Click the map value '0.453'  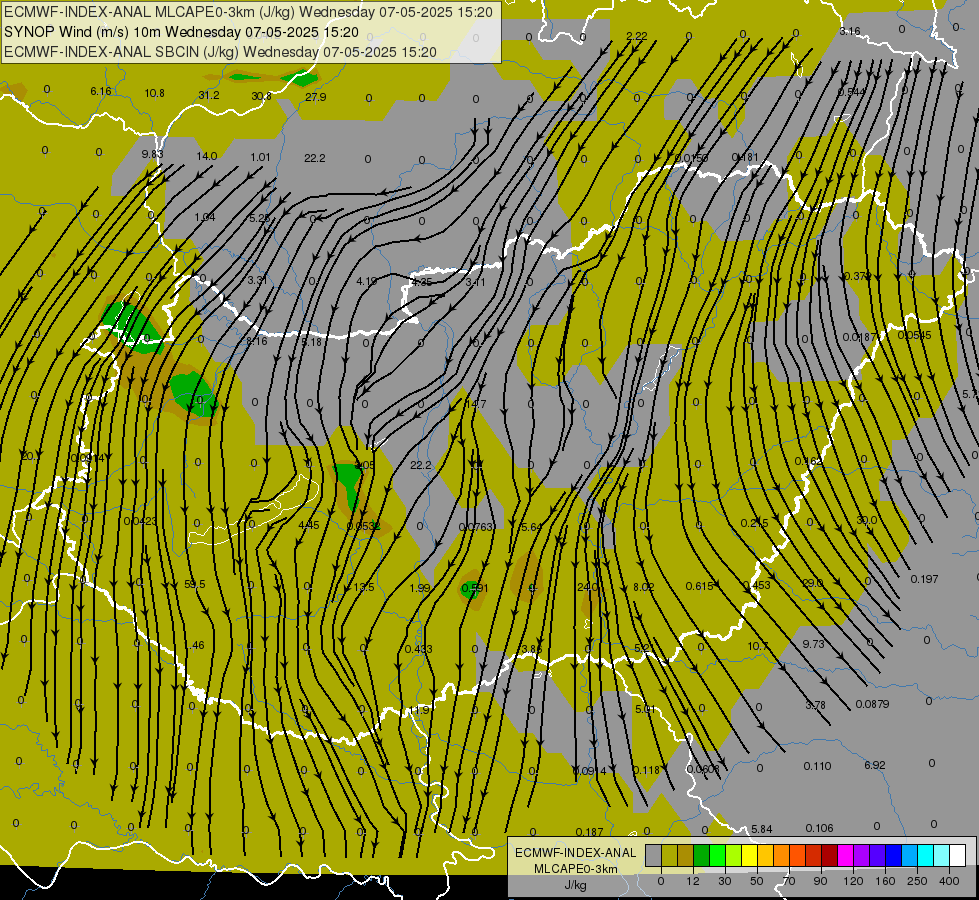[x=757, y=585]
